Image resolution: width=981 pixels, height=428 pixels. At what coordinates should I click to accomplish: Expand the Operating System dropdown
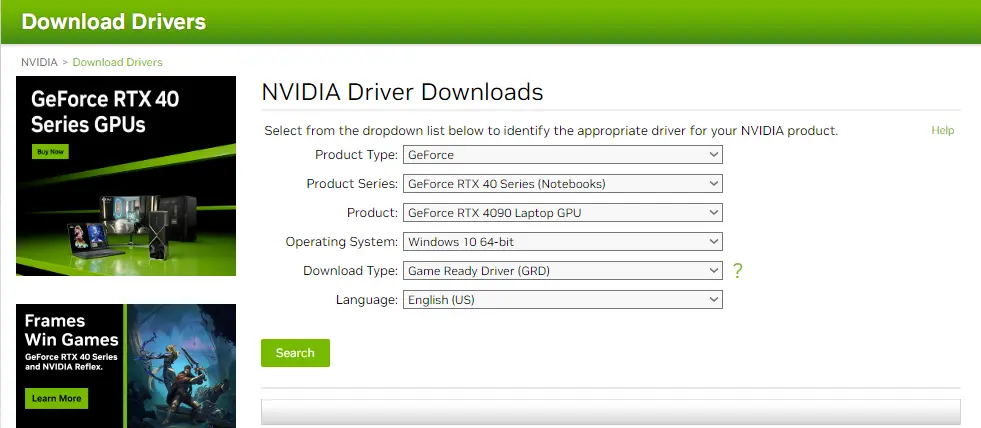562,242
